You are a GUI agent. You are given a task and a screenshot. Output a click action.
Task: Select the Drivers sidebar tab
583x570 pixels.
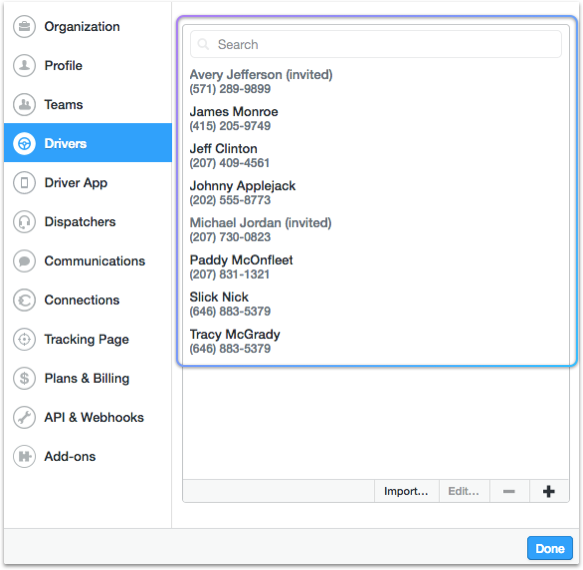(88, 143)
